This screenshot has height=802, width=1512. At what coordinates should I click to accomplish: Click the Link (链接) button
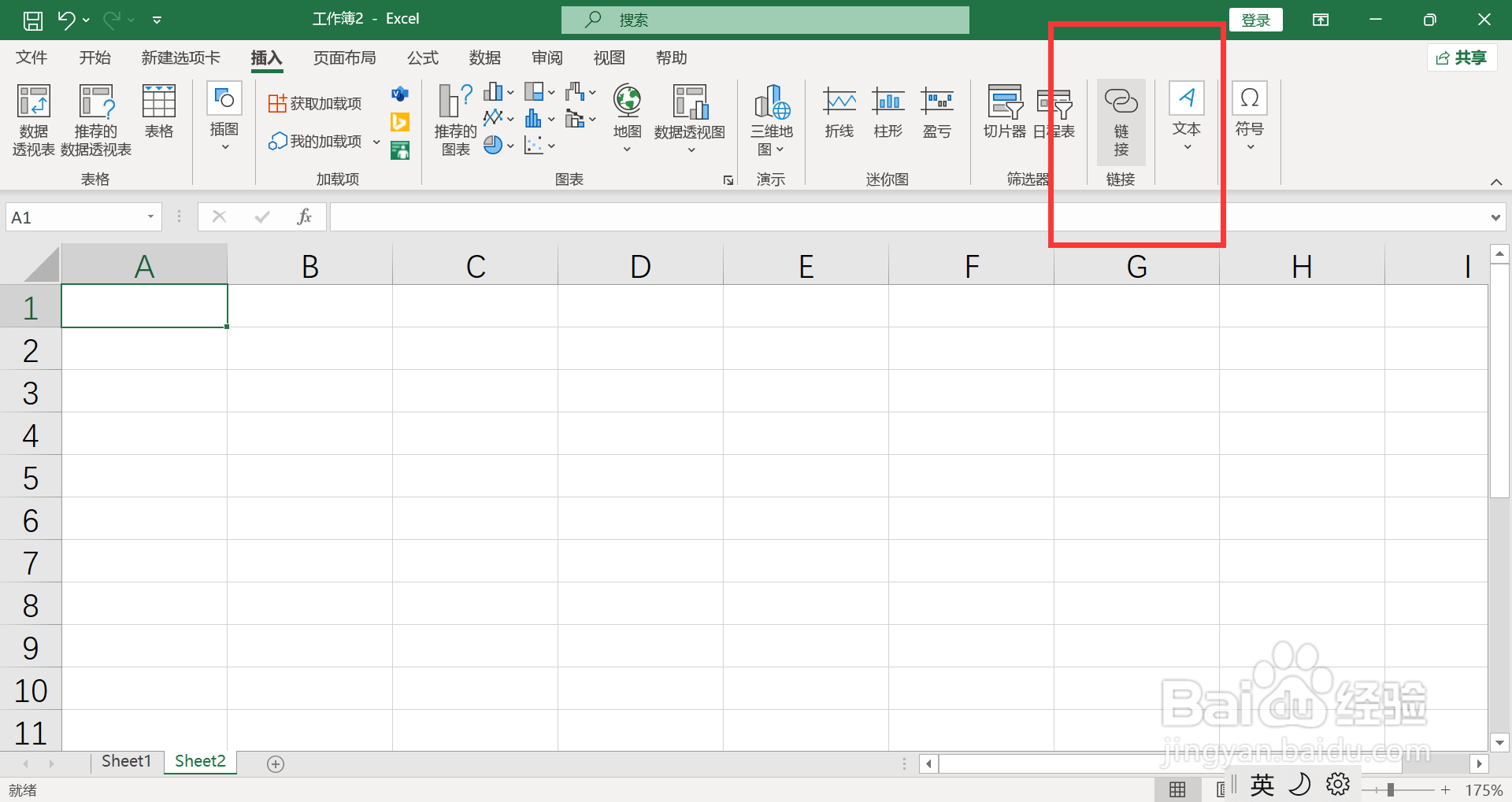[x=1121, y=121]
